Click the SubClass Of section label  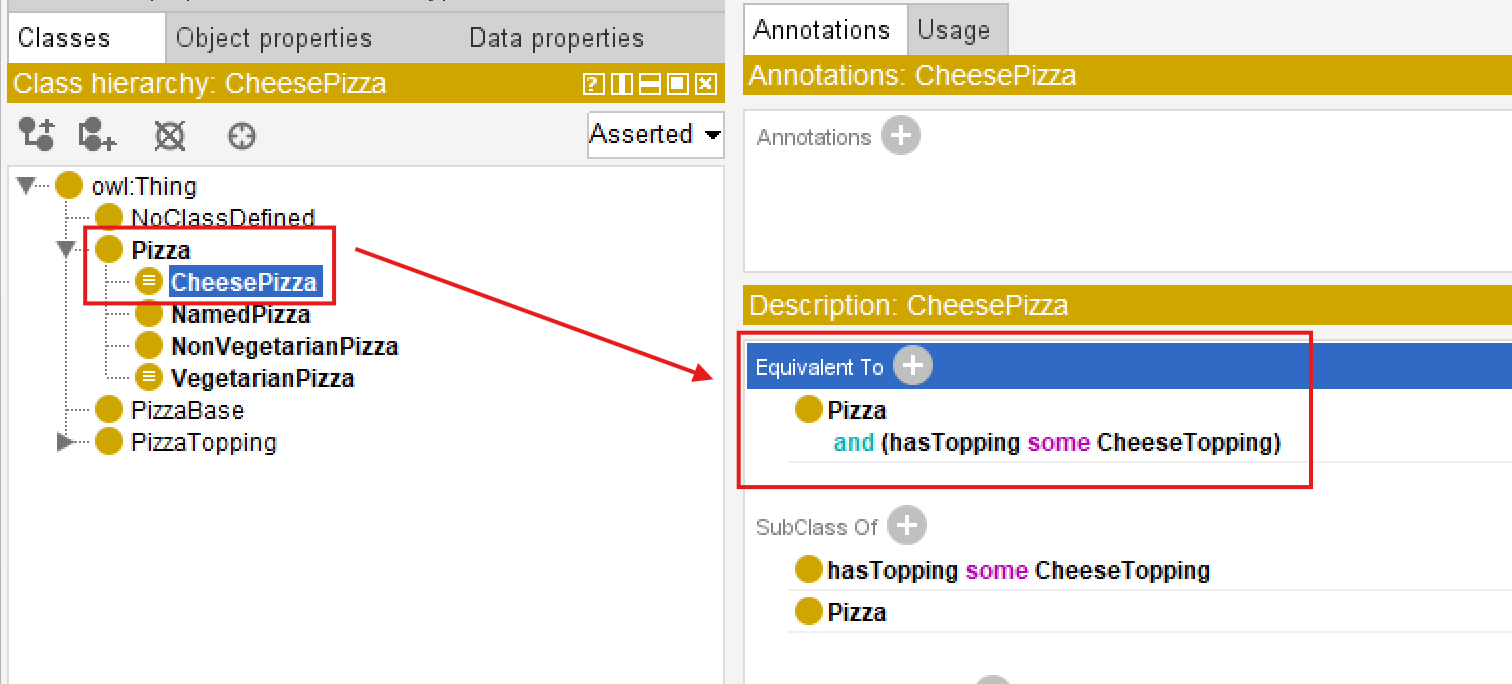tap(817, 526)
